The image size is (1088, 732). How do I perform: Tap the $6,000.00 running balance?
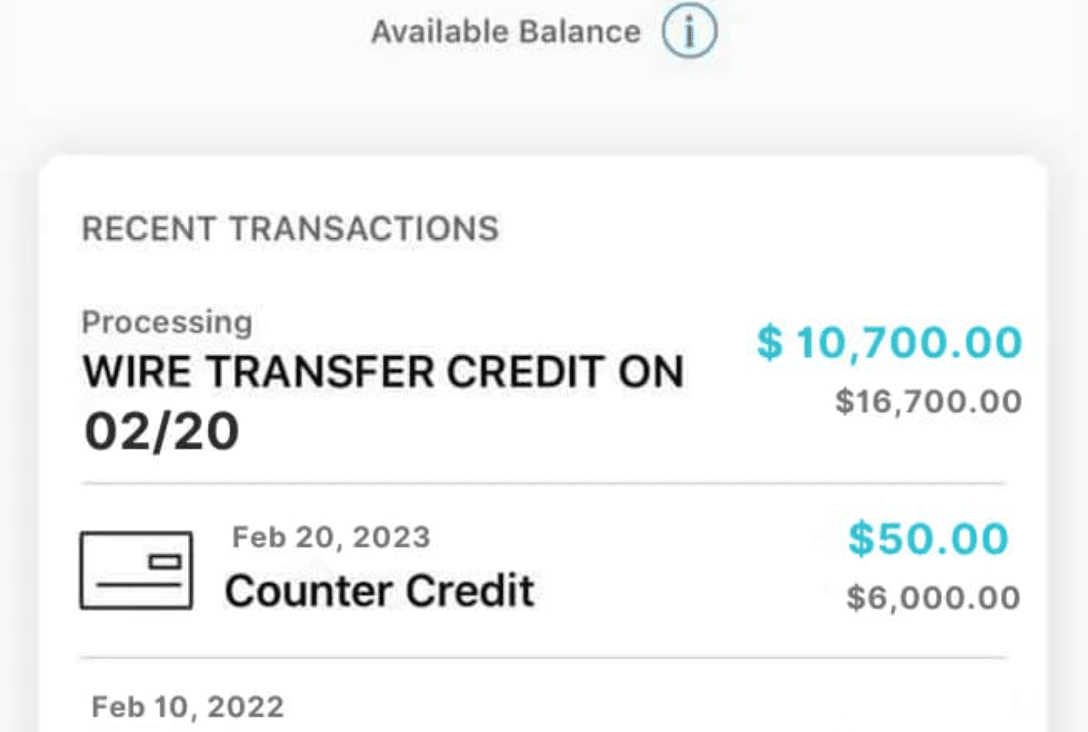[x=933, y=598]
